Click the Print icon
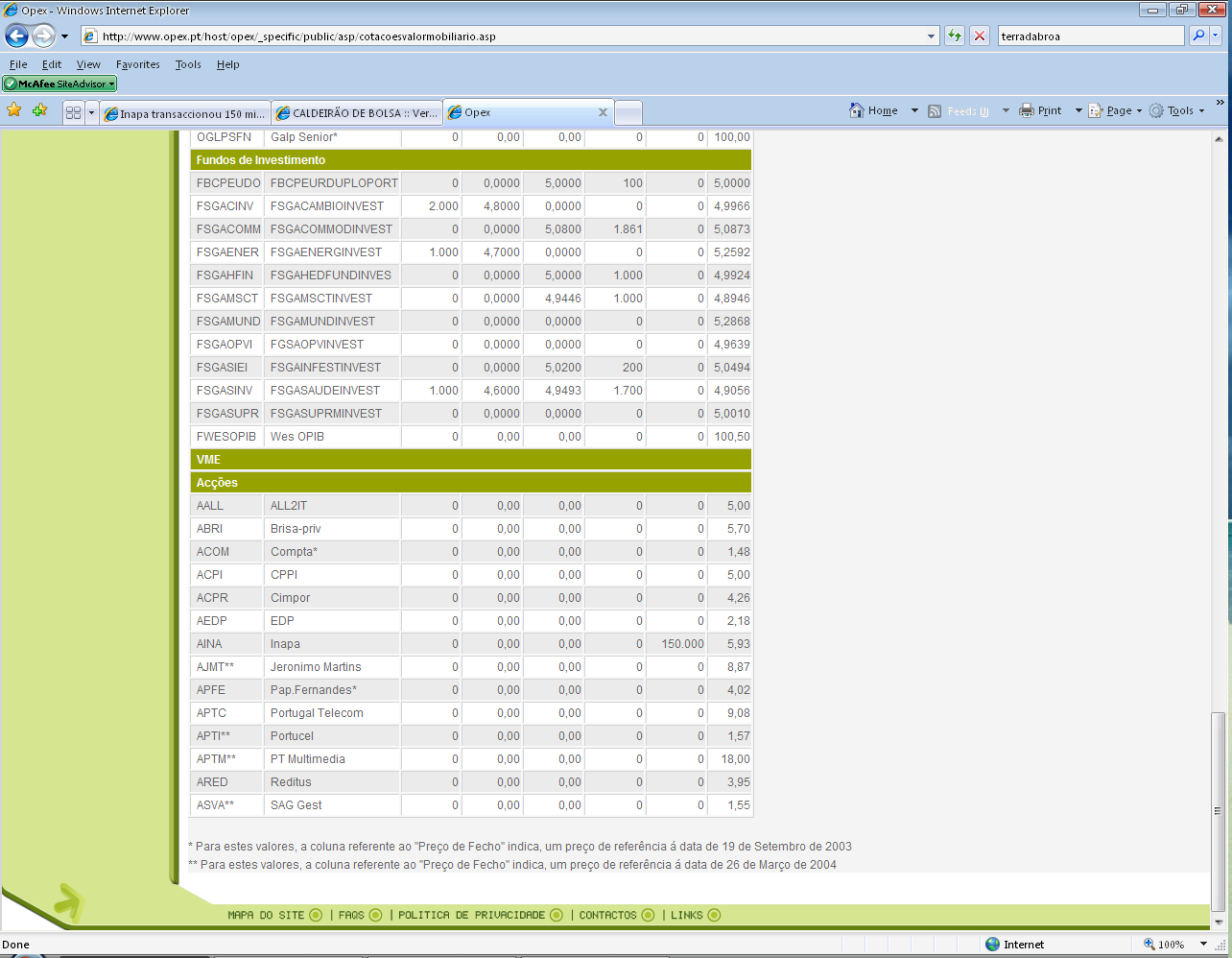1232x958 pixels. coord(1027,111)
